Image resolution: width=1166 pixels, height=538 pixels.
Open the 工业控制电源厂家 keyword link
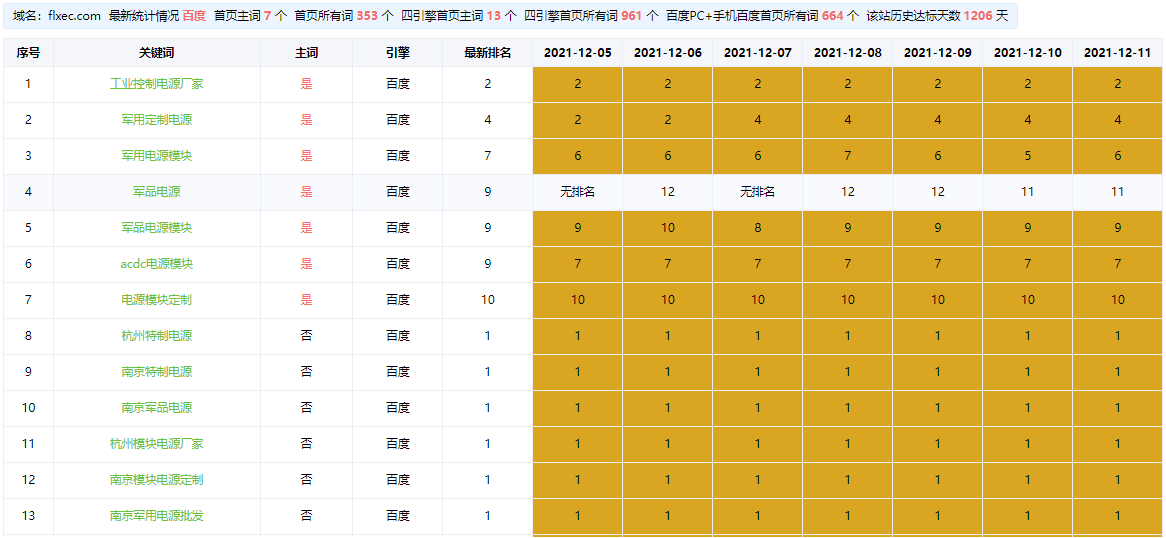(156, 84)
